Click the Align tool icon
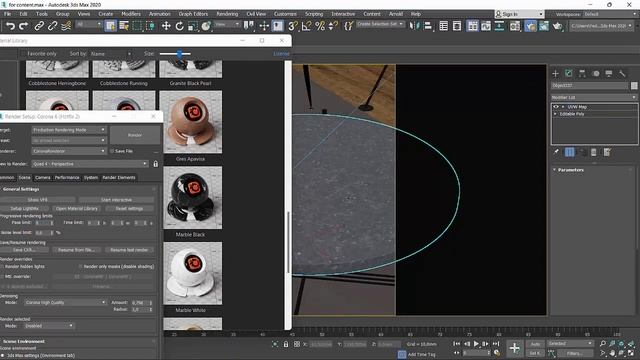 point(427,26)
